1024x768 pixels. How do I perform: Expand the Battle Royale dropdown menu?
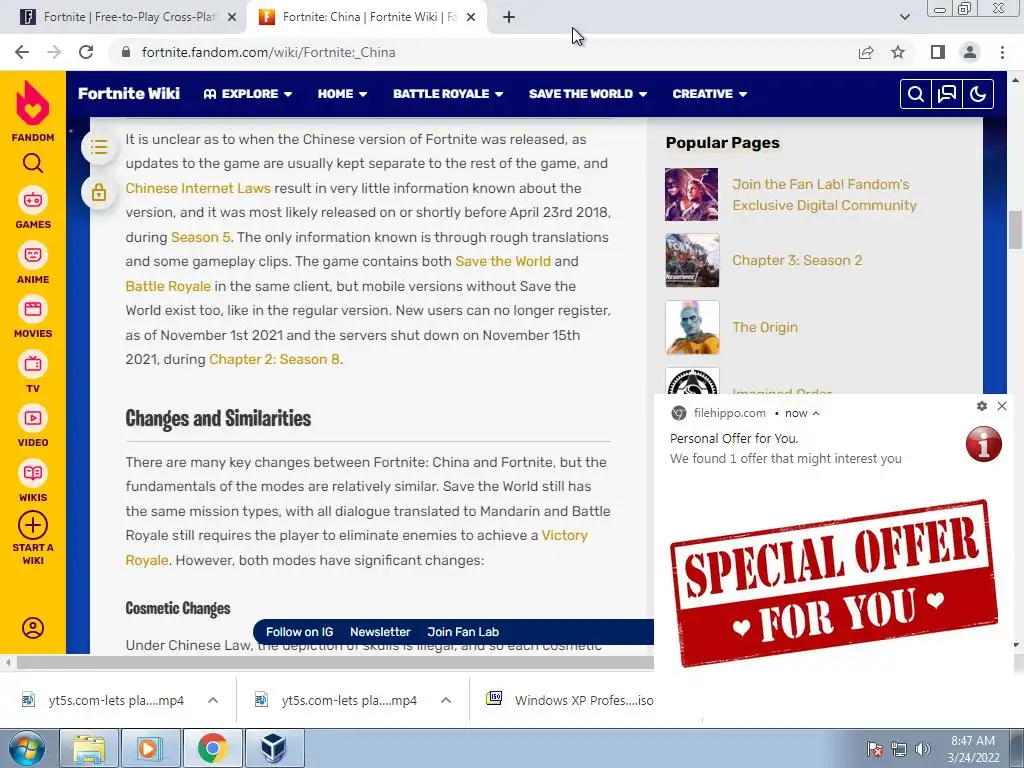(x=448, y=94)
